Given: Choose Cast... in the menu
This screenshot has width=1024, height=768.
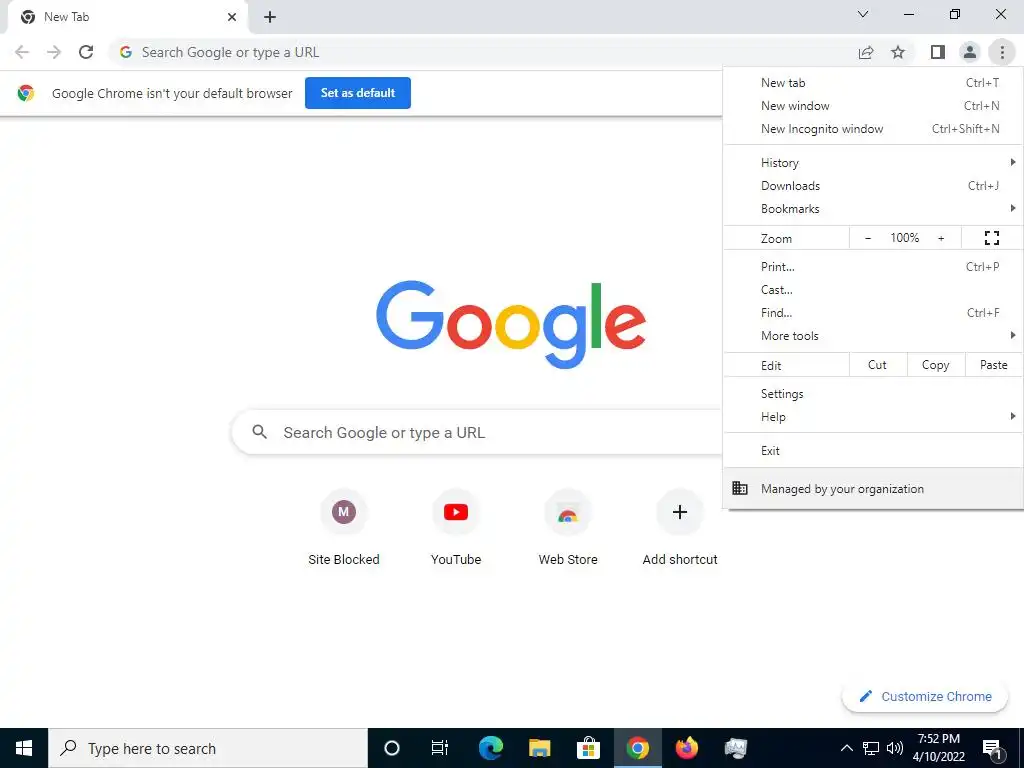Looking at the screenshot, I should coord(874,290).
